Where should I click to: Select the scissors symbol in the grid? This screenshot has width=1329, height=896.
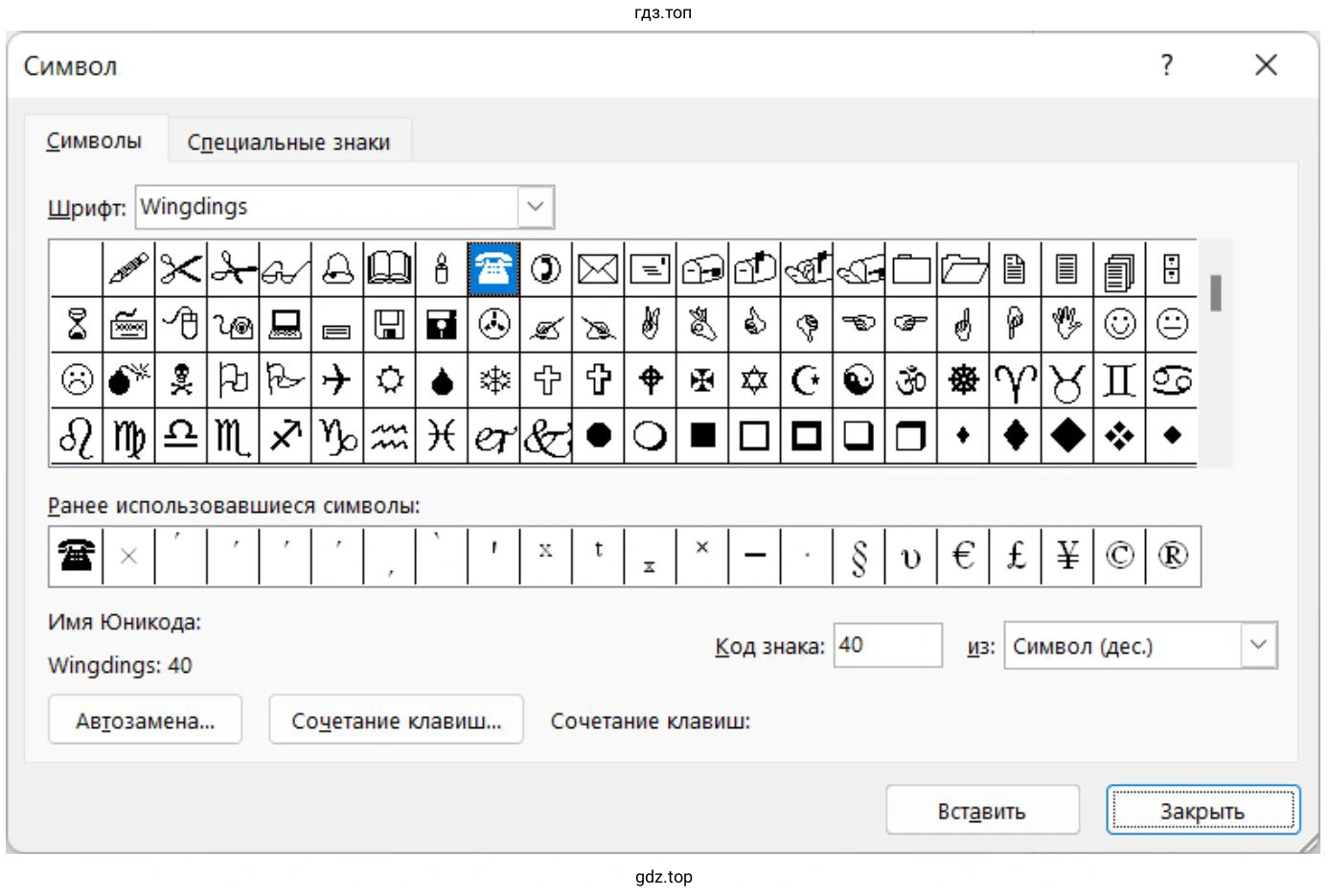point(180,269)
